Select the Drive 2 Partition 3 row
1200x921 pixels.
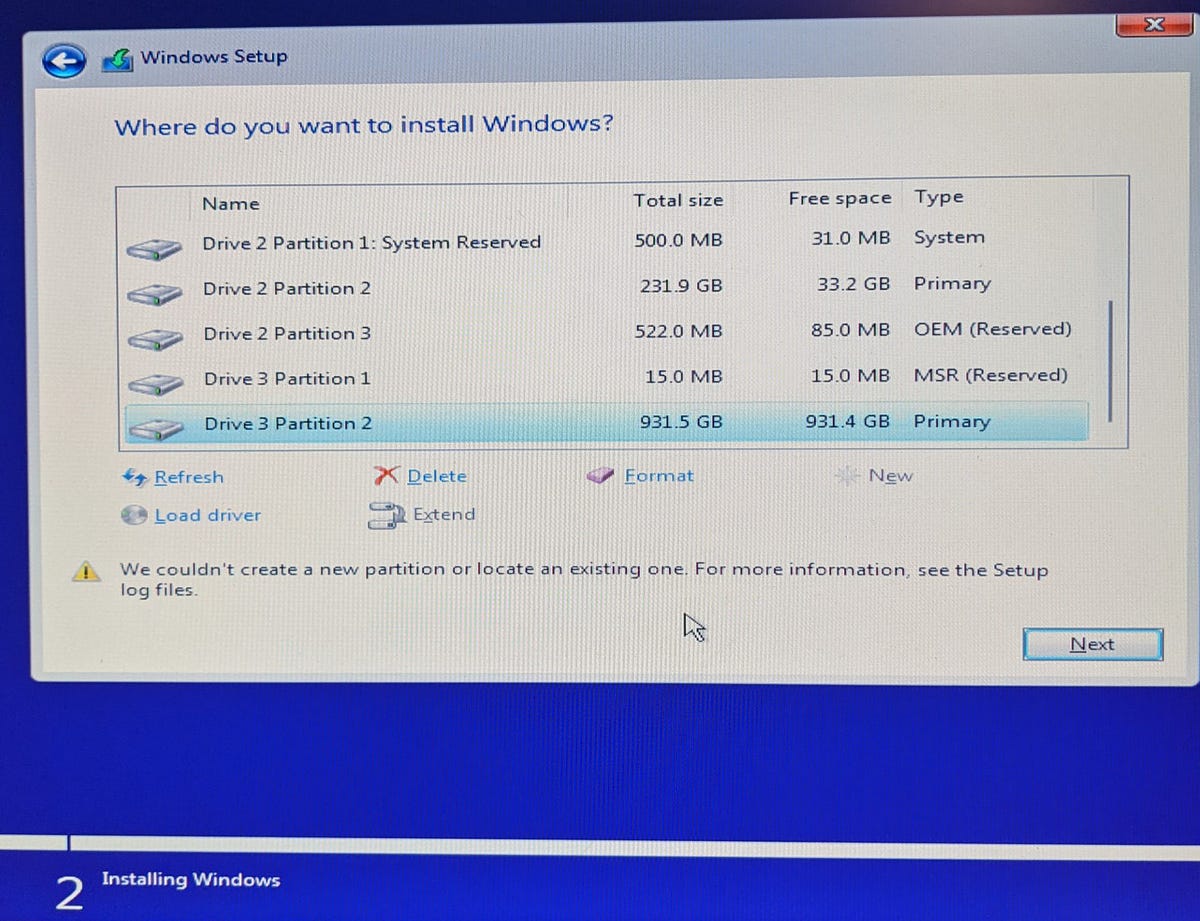608,332
